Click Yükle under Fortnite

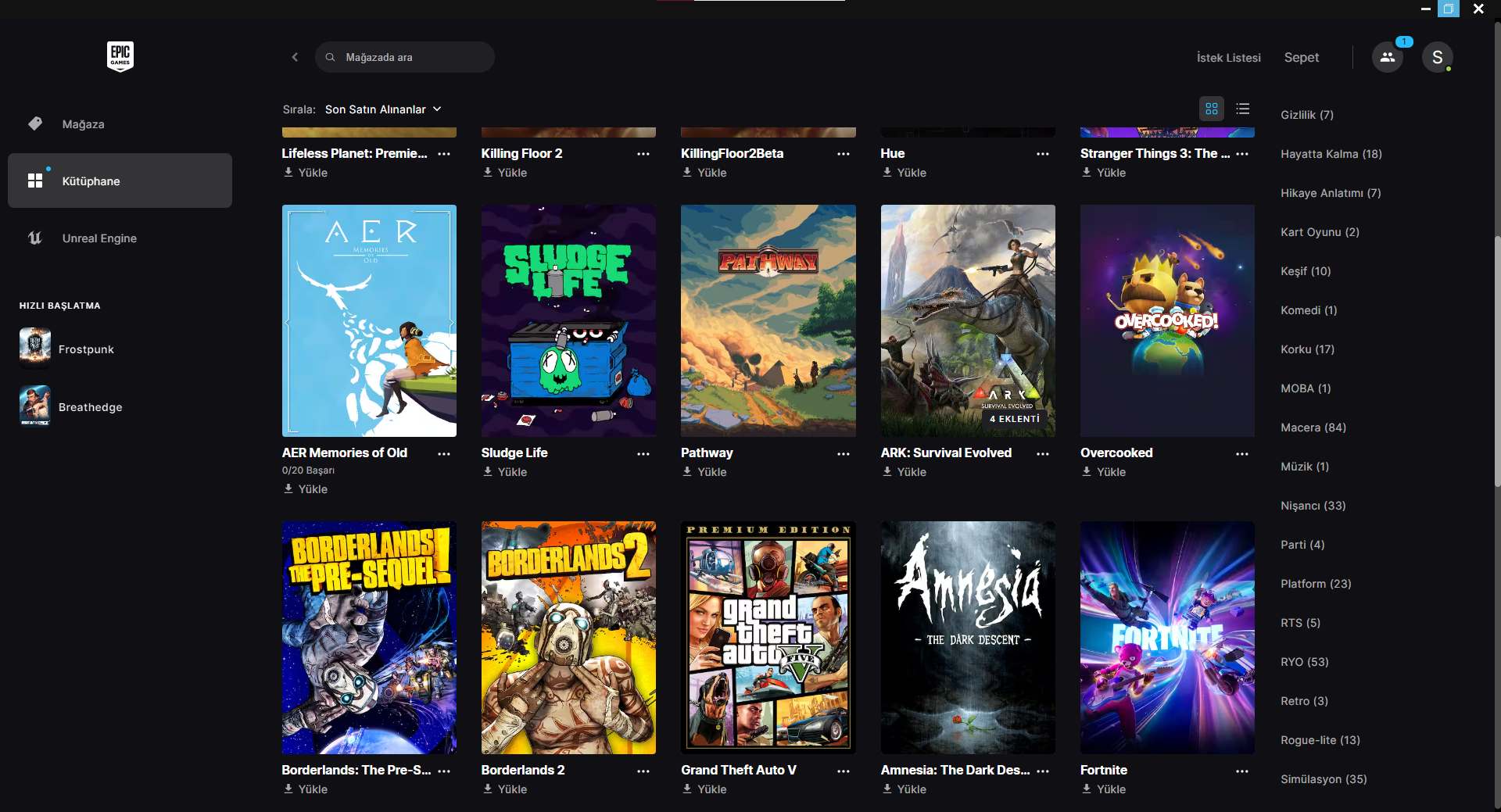pyautogui.click(x=1104, y=789)
